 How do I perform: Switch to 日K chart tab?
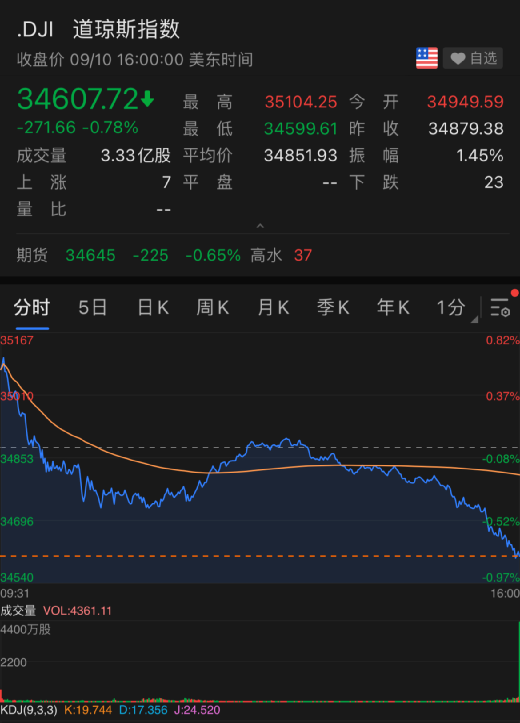click(x=153, y=308)
